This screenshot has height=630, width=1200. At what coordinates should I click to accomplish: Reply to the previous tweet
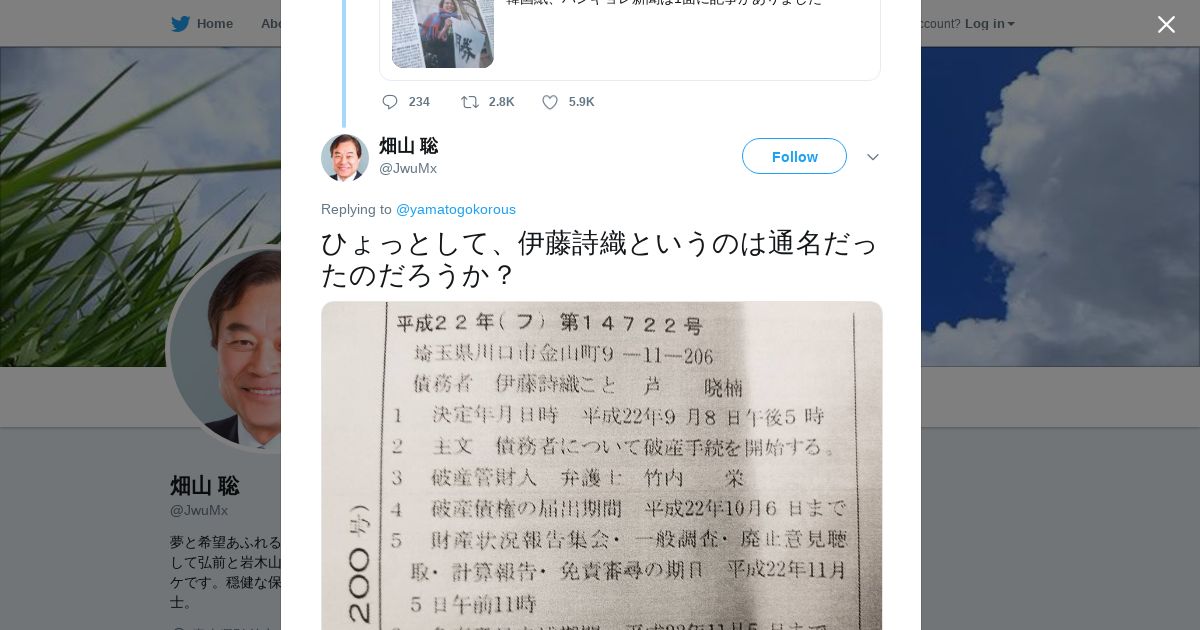pyautogui.click(x=390, y=102)
